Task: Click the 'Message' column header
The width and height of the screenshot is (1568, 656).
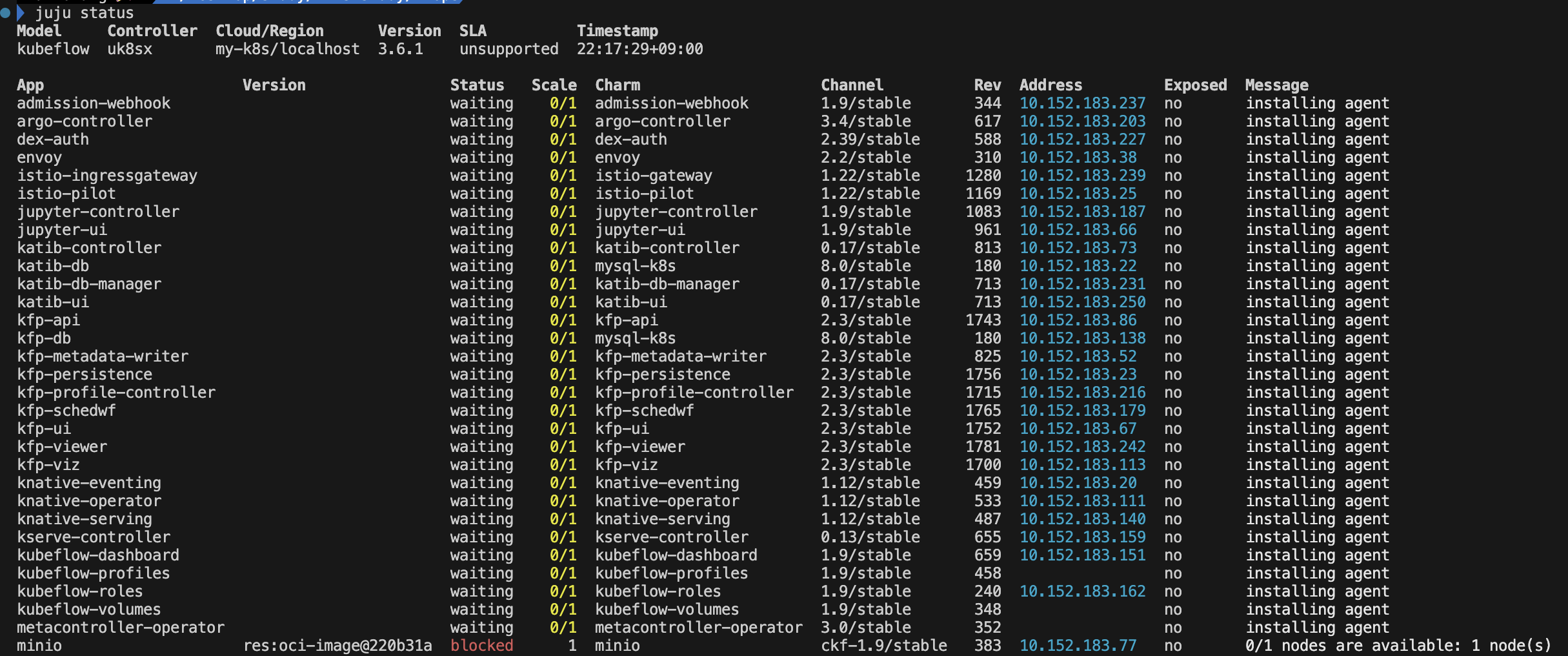Action: (x=1277, y=85)
